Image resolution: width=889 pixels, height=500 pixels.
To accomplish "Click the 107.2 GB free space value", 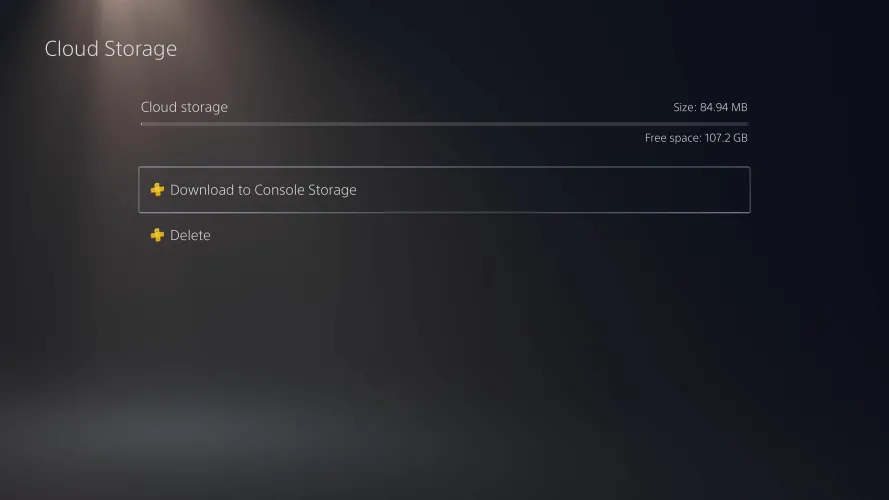I will point(726,138).
